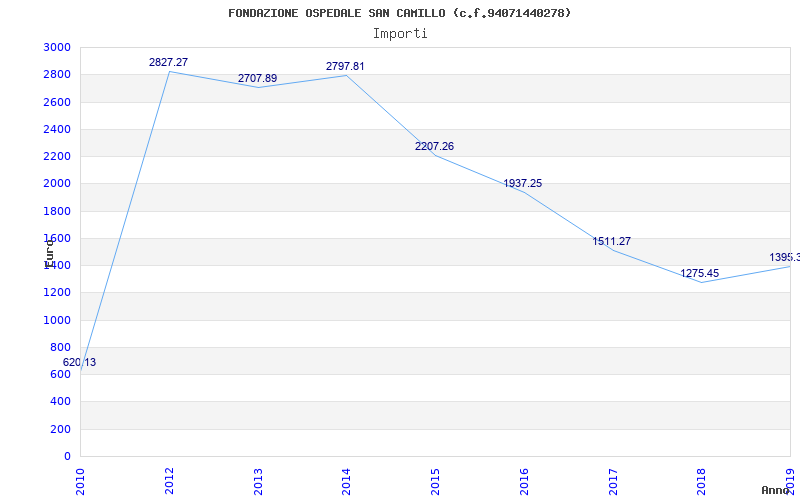
Task: Select the 620.13 data label
Action: [x=79, y=362]
